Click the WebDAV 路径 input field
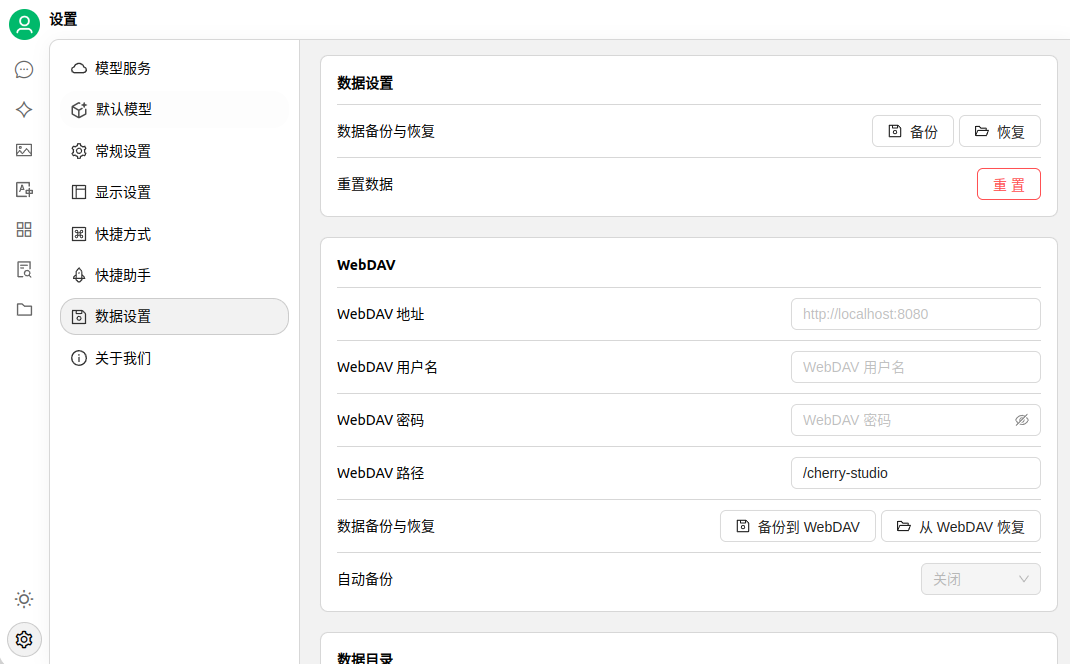The width and height of the screenshot is (1070, 664). [915, 473]
